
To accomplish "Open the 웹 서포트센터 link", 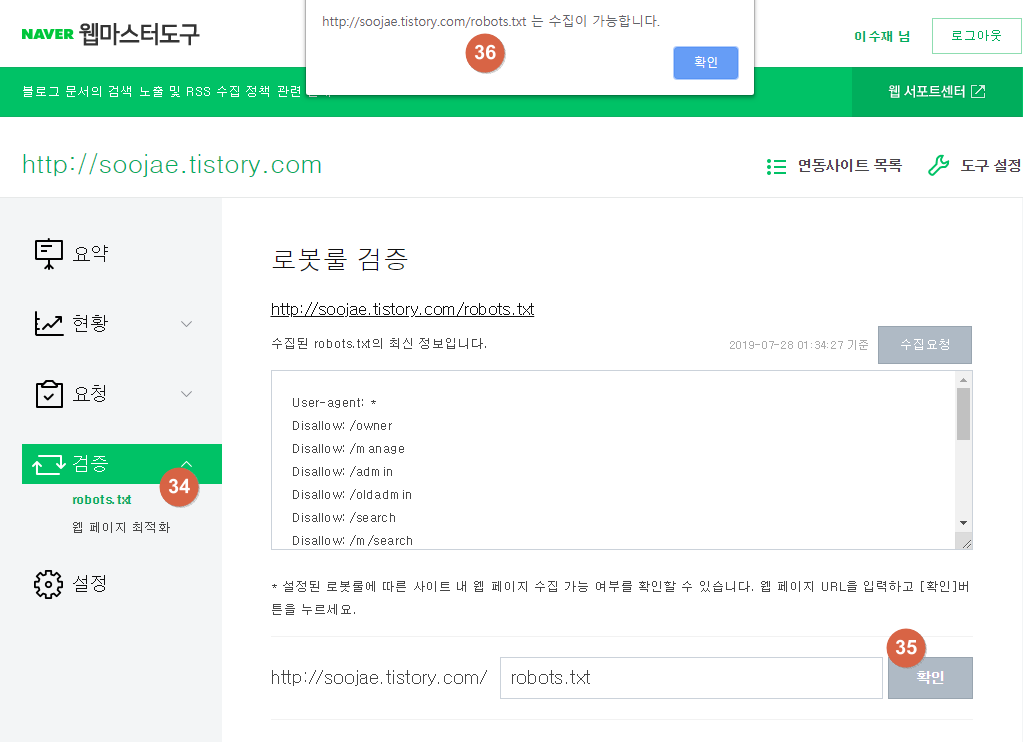I will click(x=937, y=91).
